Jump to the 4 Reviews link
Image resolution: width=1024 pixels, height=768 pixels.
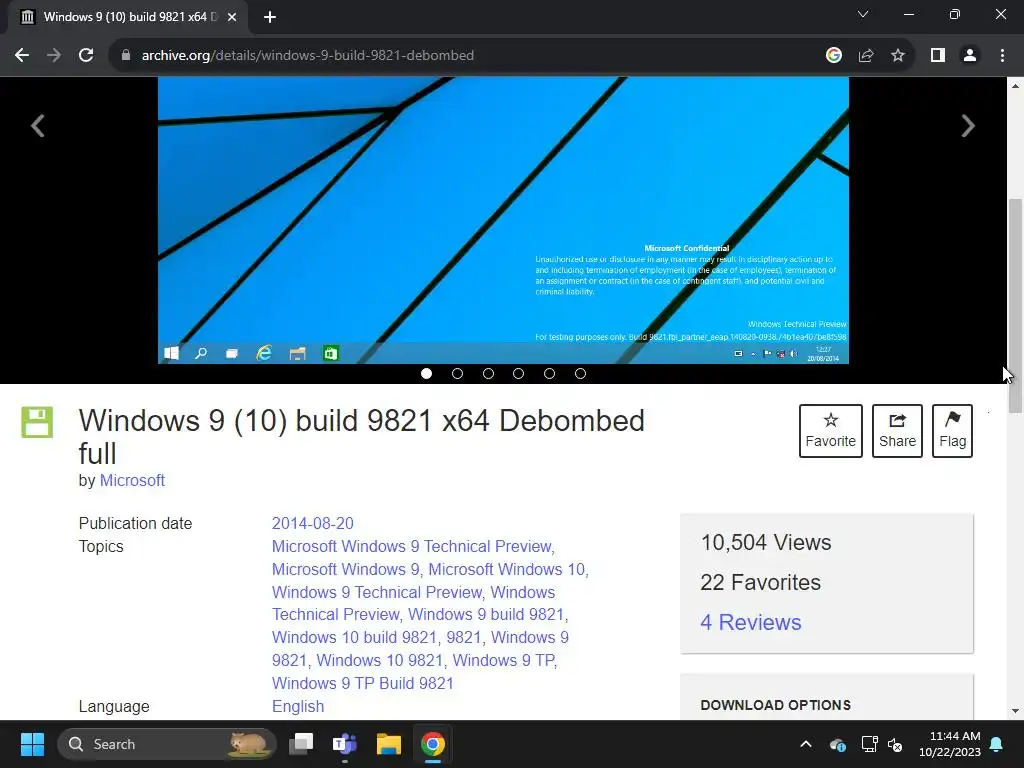click(750, 622)
